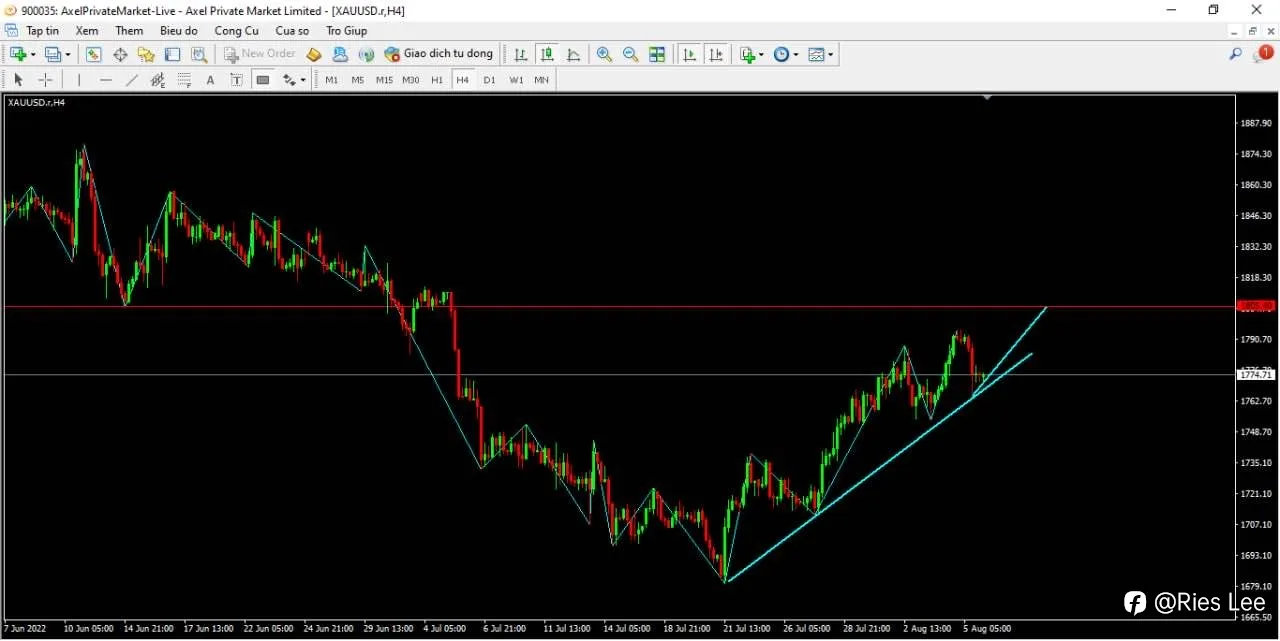Open the Cong Cu menu
The height and width of the screenshot is (641, 1280).
click(236, 31)
